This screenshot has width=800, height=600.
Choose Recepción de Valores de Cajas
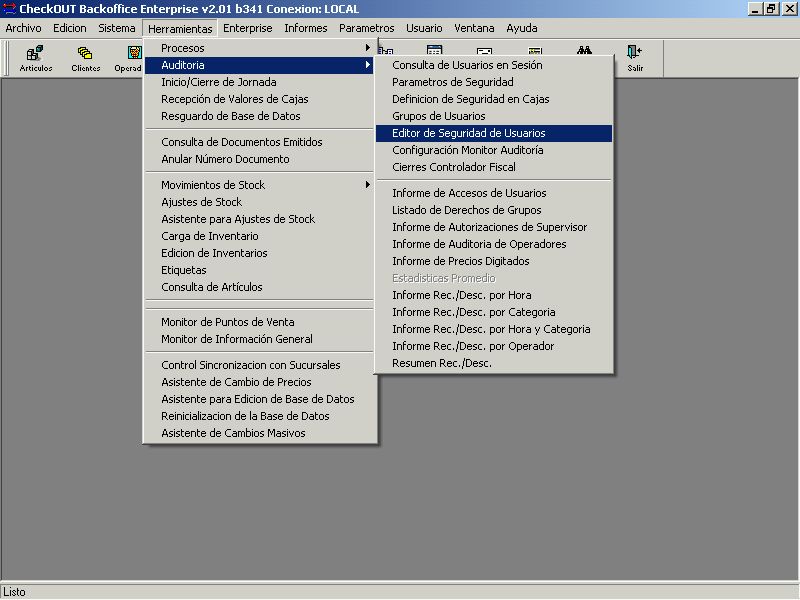click(259, 99)
